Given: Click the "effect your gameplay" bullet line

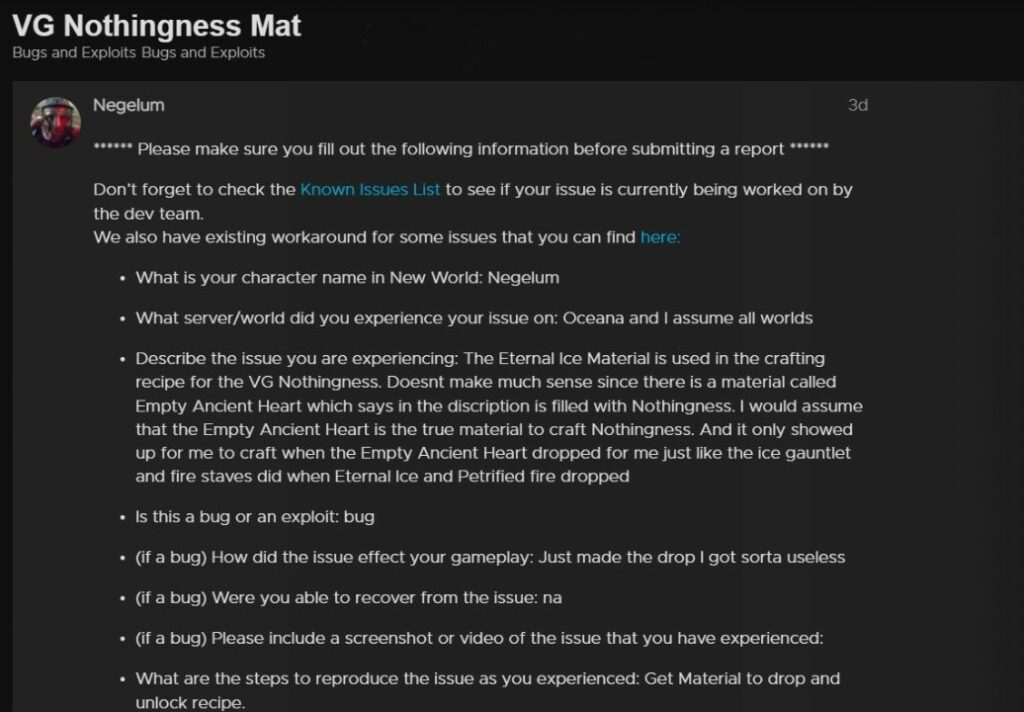Looking at the screenshot, I should (490, 557).
